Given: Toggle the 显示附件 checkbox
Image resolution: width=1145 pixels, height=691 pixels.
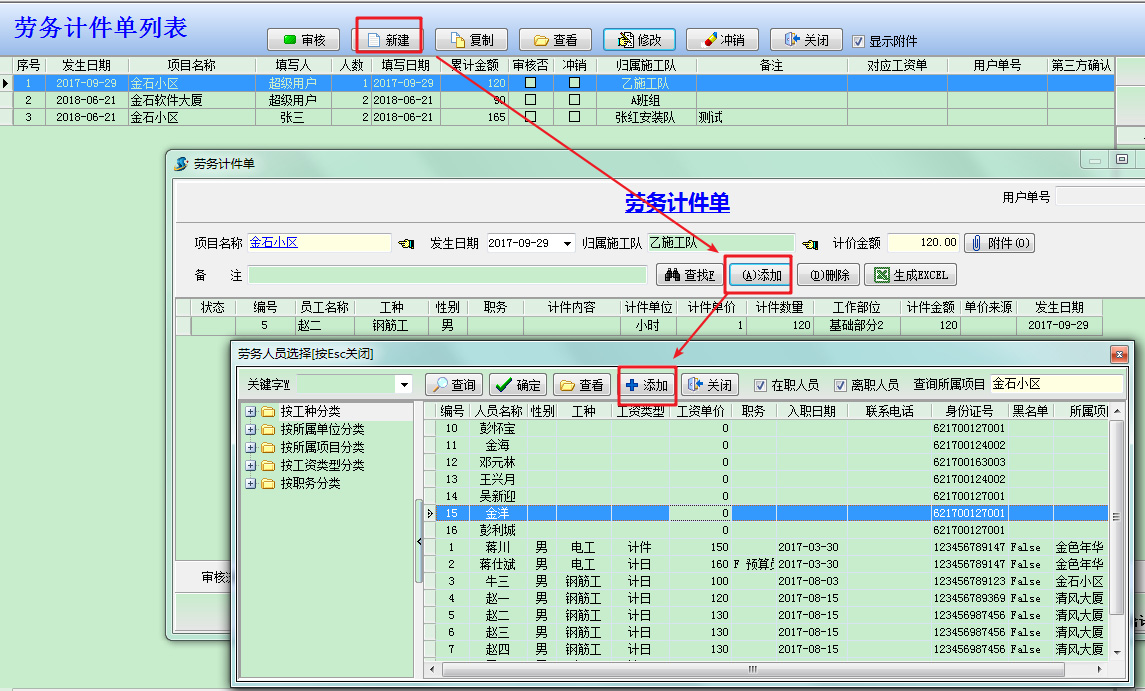Looking at the screenshot, I should (x=859, y=42).
